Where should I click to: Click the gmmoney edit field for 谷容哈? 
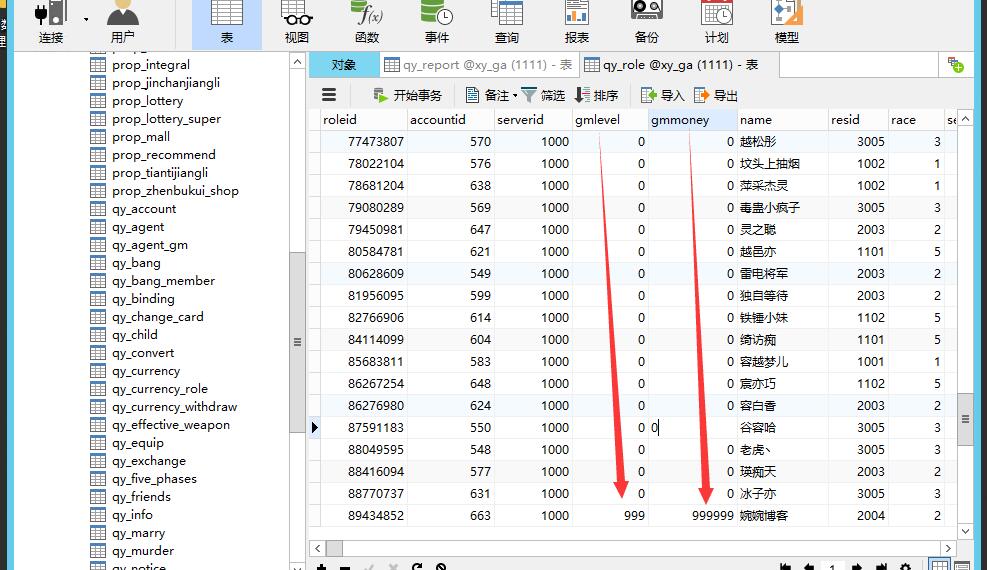(693, 428)
